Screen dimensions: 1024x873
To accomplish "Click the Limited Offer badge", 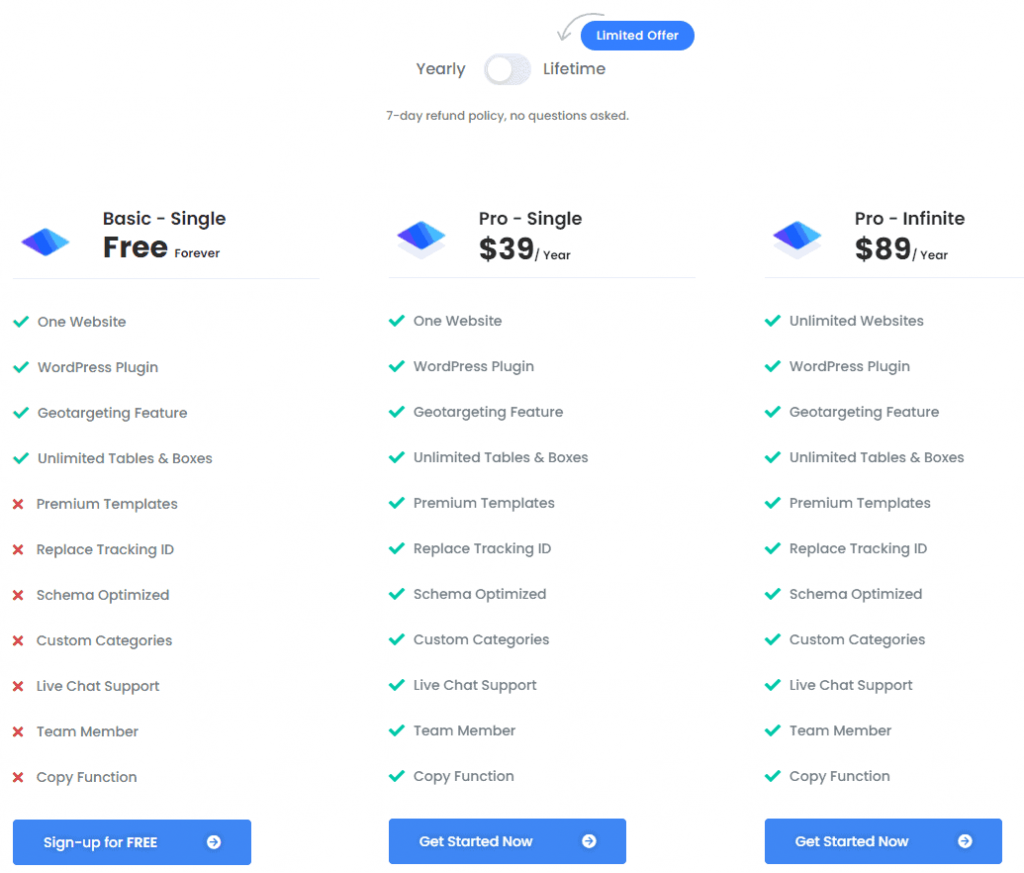I will point(637,35).
